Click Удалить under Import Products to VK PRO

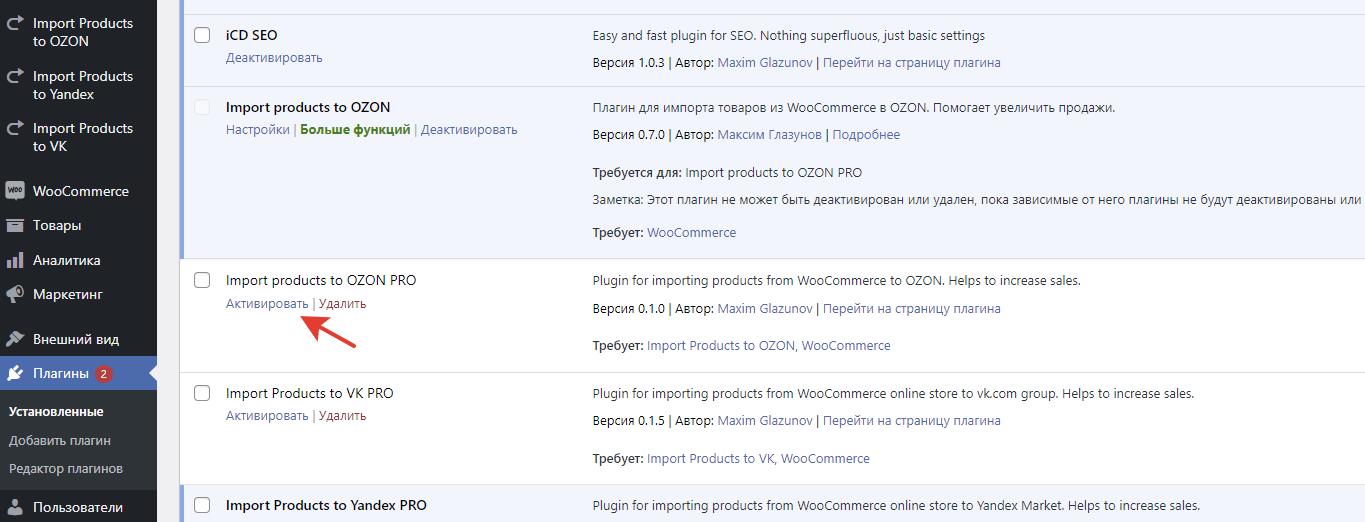point(342,416)
